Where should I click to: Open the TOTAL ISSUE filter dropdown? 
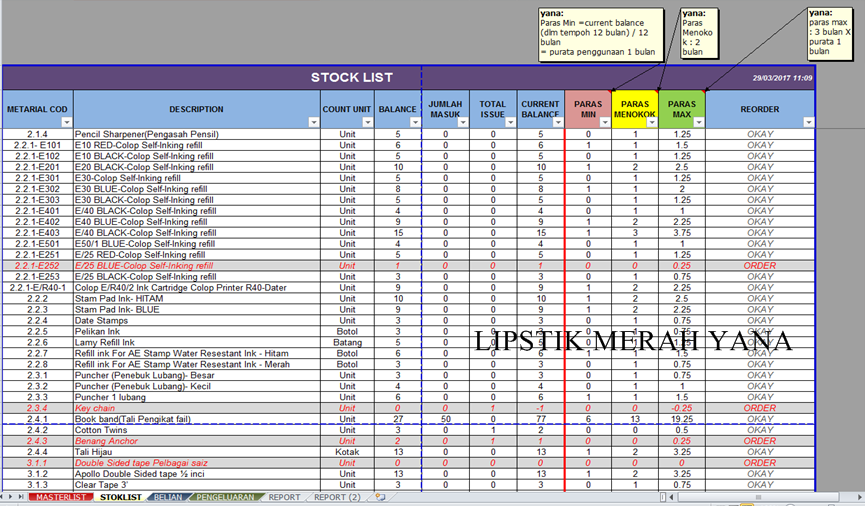510,122
